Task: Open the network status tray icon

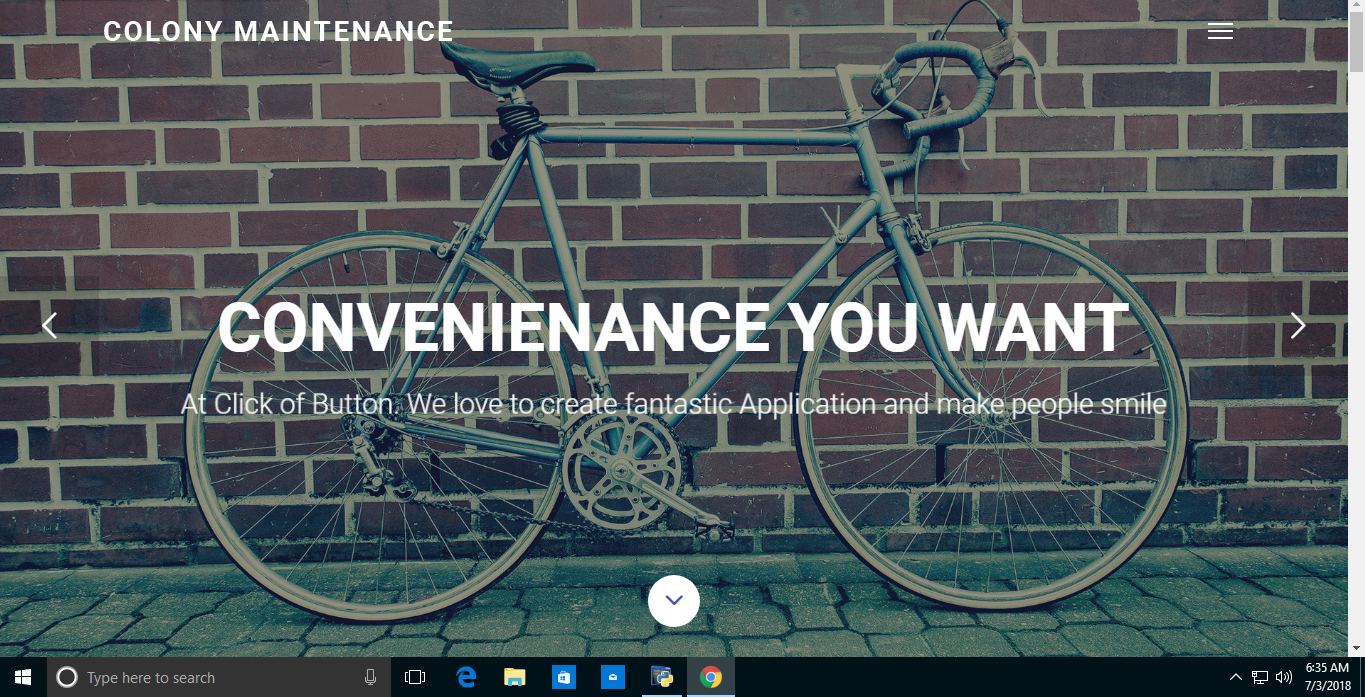Action: point(1260,677)
